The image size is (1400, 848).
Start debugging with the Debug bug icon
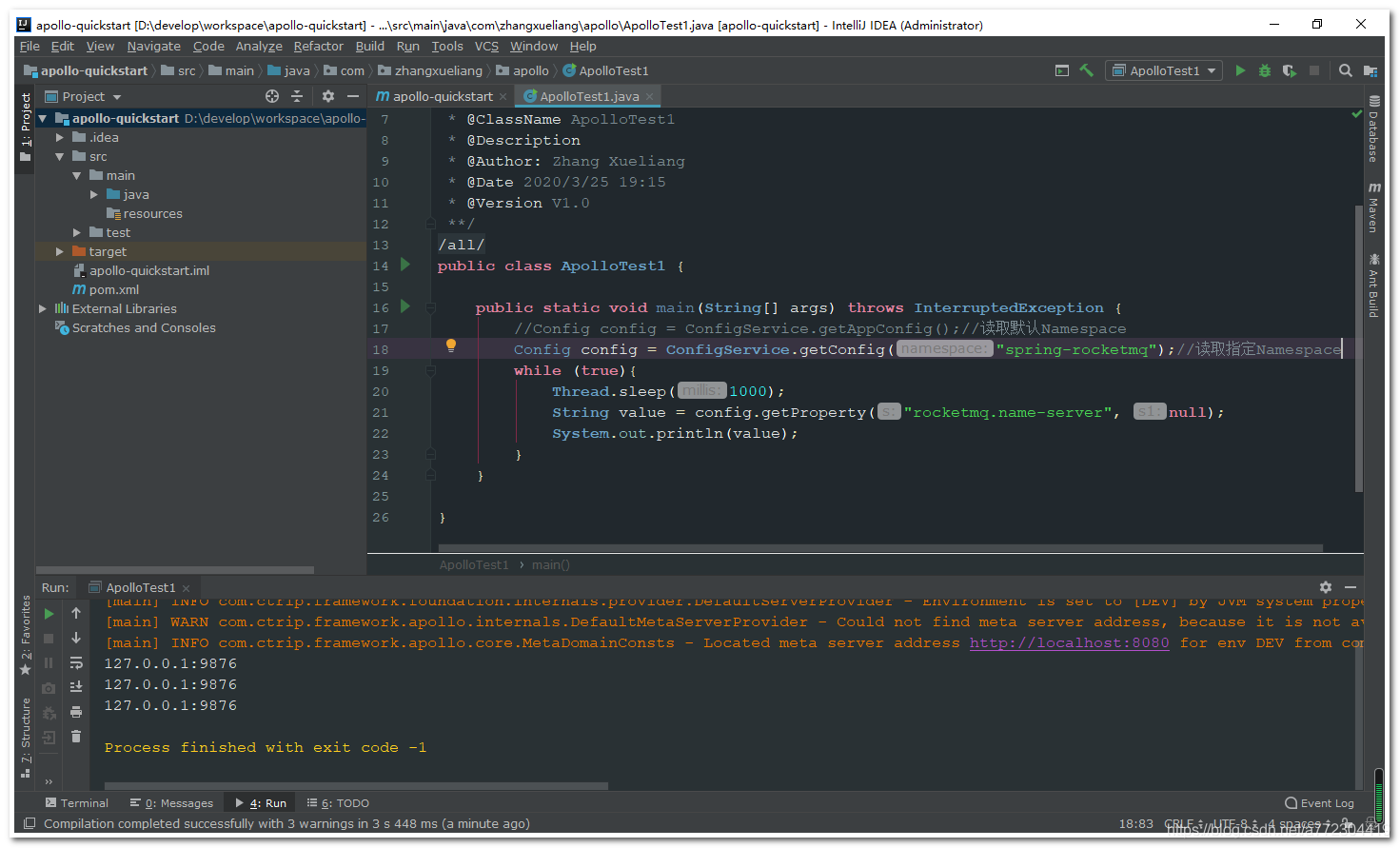[x=1265, y=70]
